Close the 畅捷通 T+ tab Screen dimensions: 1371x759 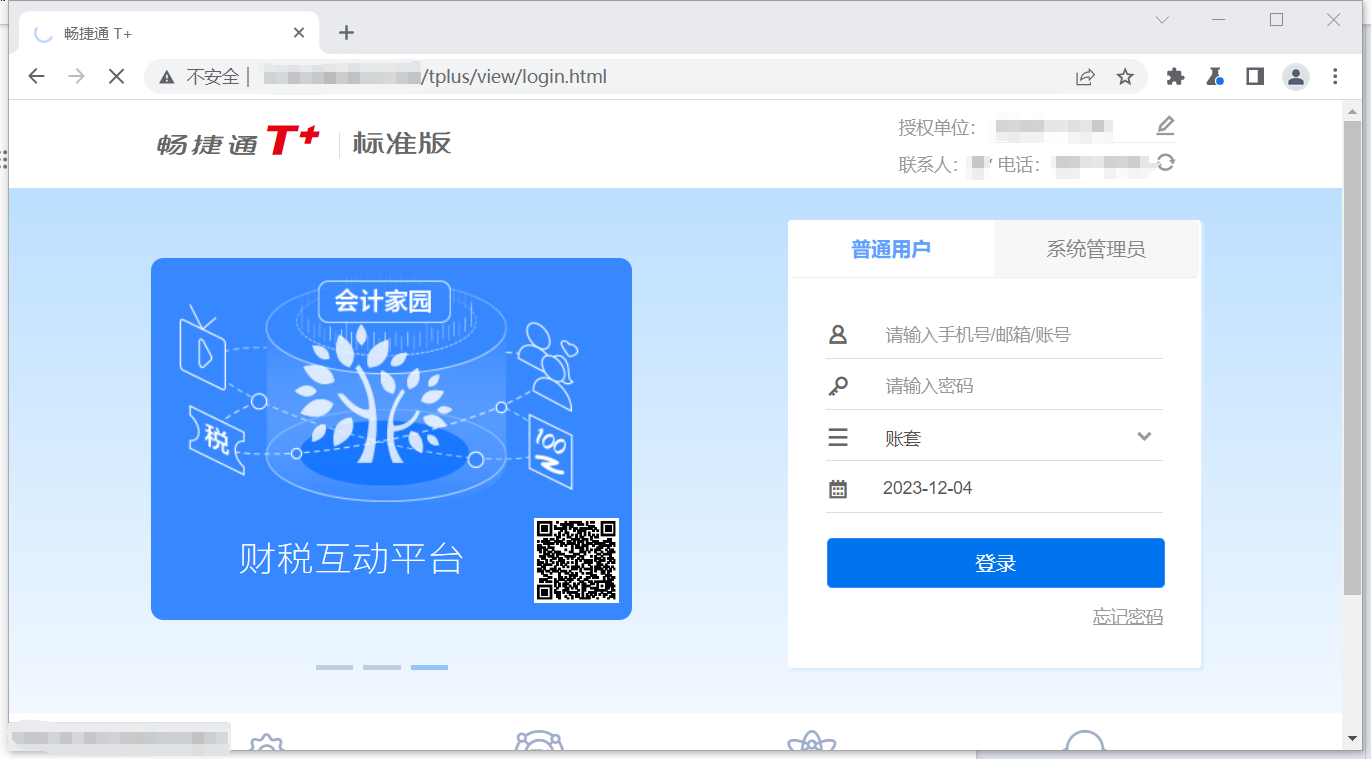pos(299,33)
